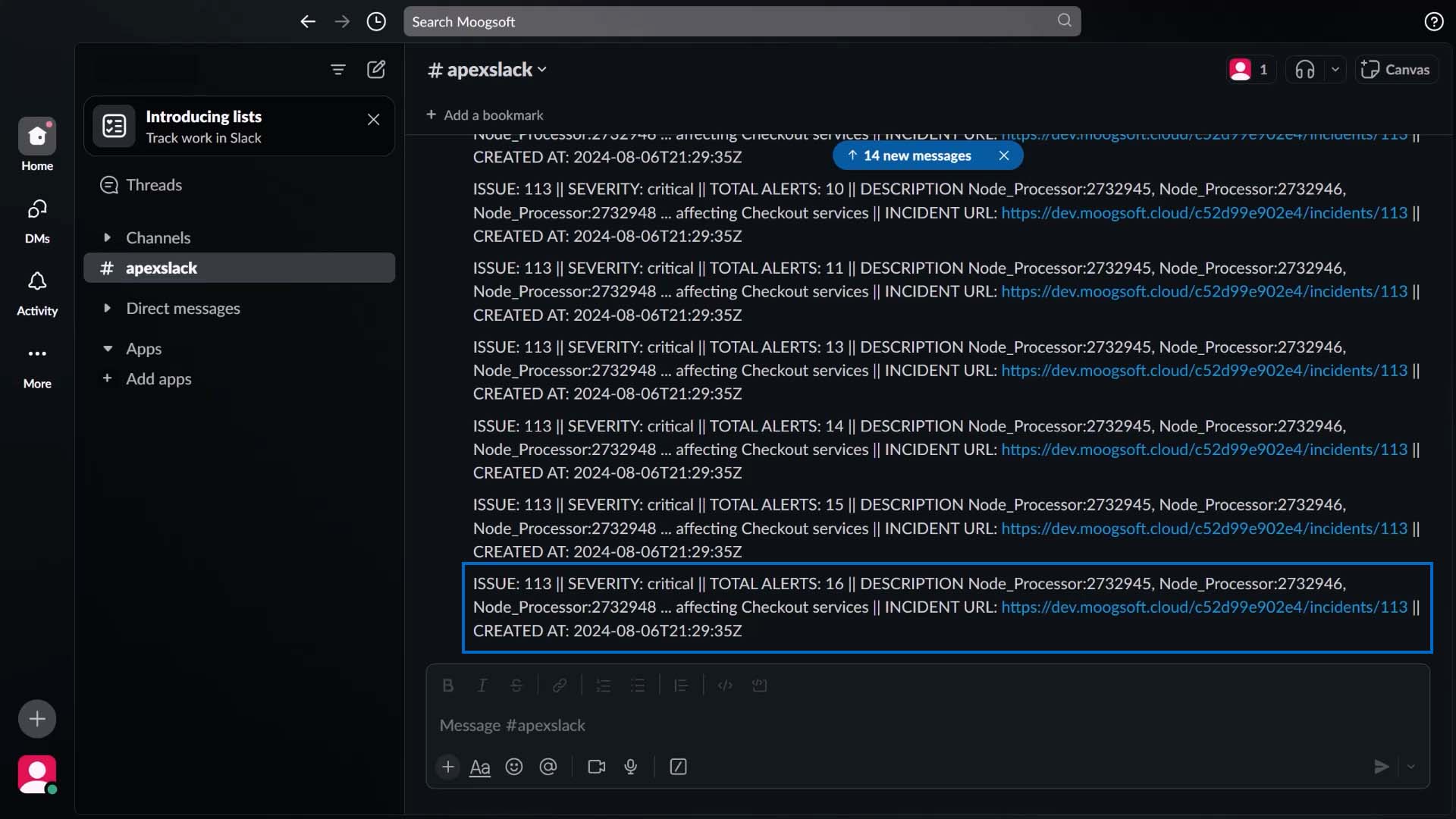Screen dimensions: 1456x819
Task: Open the Introducing lists card
Action: coord(239,126)
